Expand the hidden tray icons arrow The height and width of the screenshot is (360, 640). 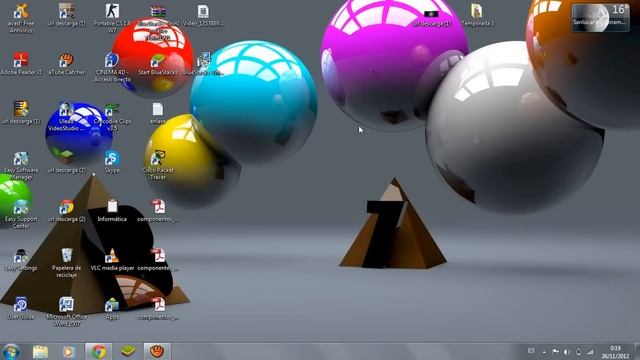[x=544, y=351]
